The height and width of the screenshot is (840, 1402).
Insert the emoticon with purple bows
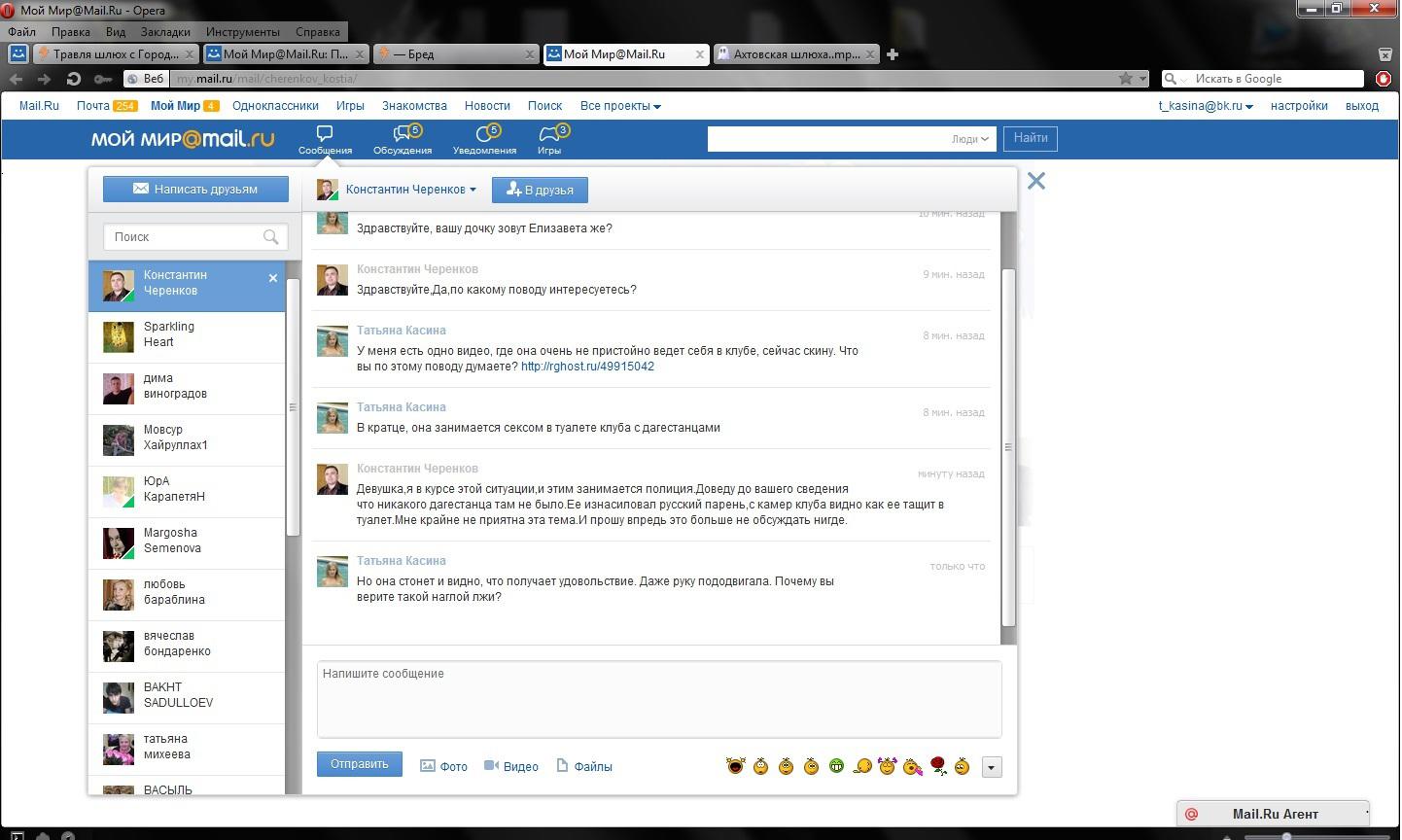[887, 766]
